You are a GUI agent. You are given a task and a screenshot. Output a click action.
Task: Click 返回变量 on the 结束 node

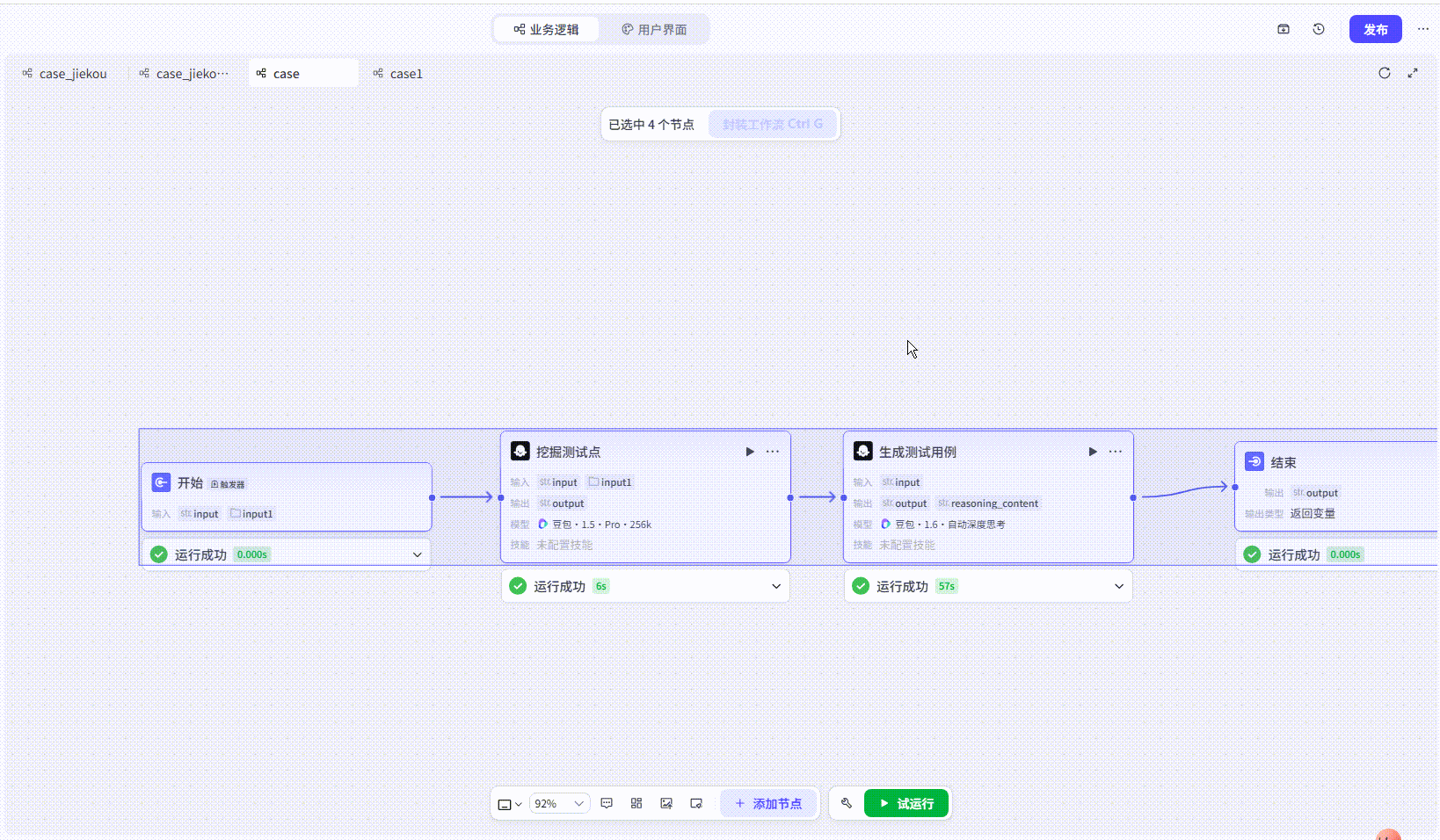click(x=1313, y=514)
